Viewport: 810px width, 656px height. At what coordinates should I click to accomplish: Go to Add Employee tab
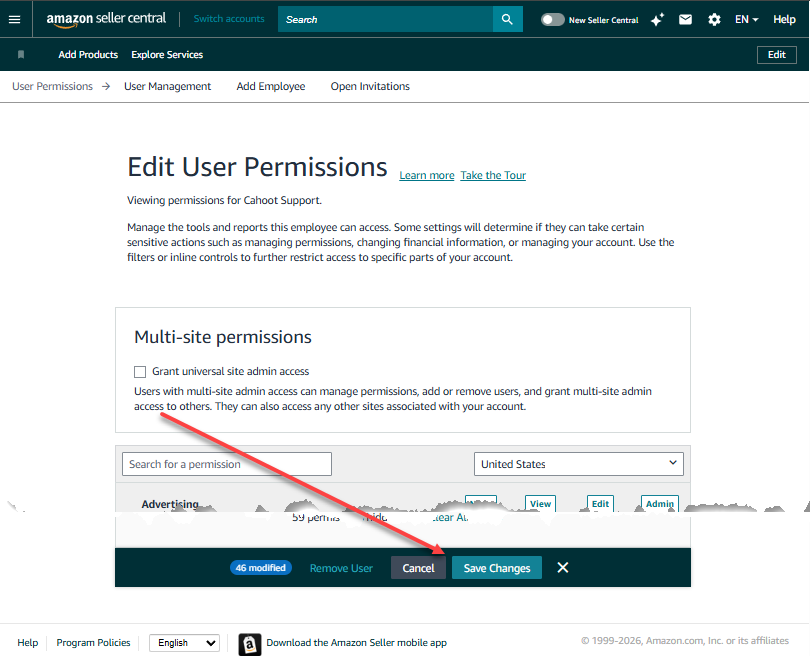tap(271, 86)
